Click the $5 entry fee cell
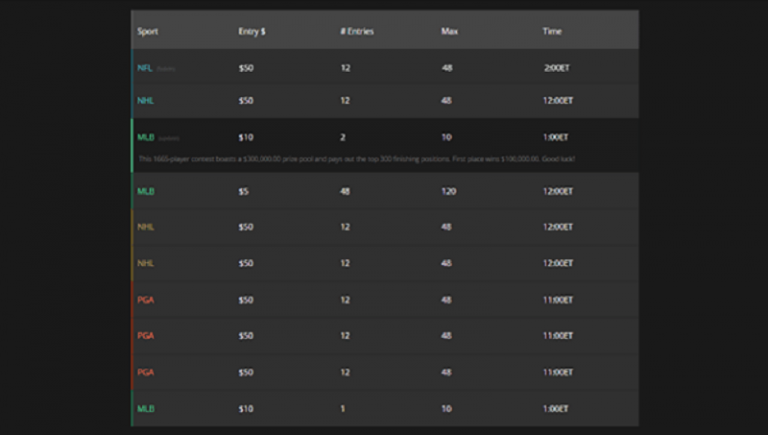 coord(243,191)
